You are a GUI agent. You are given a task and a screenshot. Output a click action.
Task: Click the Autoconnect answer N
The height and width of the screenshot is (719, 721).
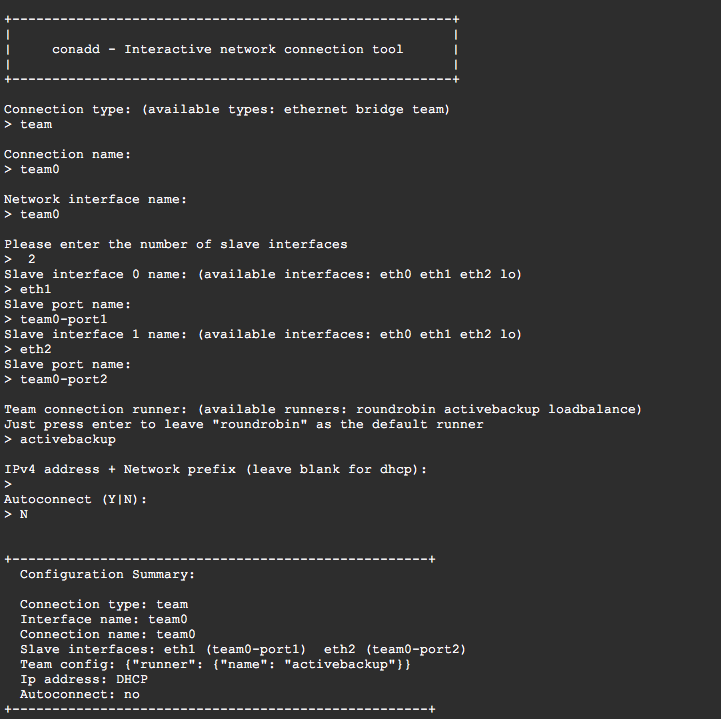[x=23, y=514]
